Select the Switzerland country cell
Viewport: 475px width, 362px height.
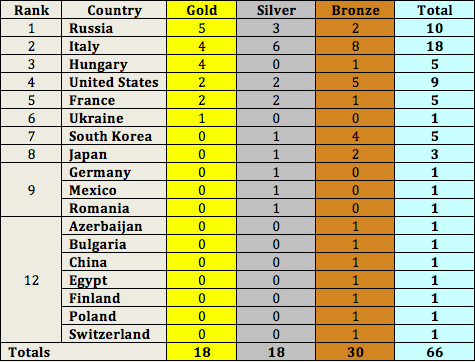(114, 334)
